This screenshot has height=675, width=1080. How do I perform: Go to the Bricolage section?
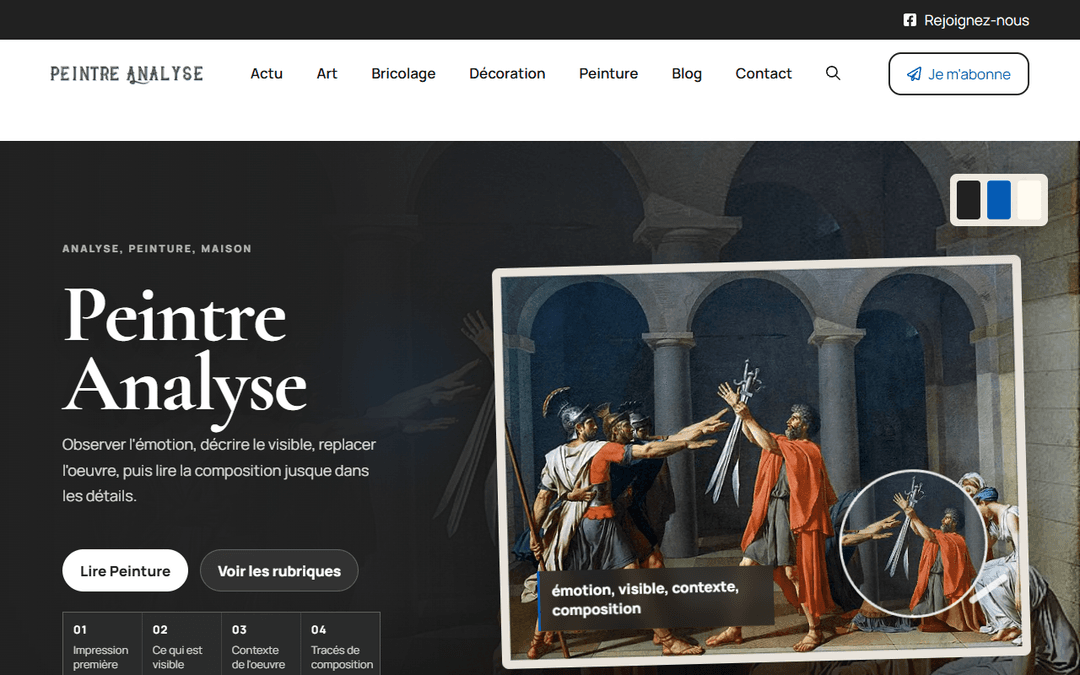[404, 74]
